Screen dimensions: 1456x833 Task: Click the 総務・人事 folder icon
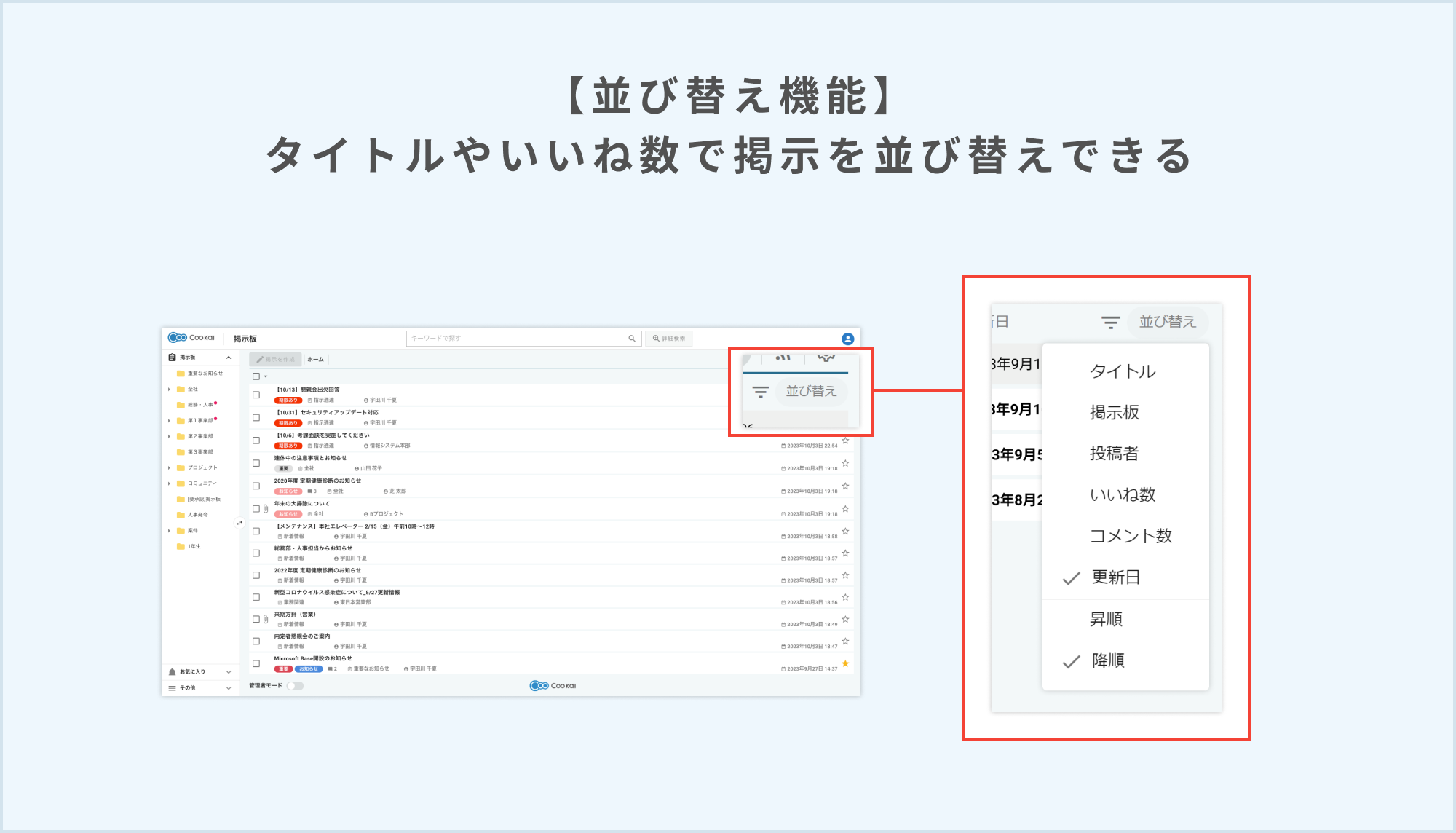pos(181,405)
